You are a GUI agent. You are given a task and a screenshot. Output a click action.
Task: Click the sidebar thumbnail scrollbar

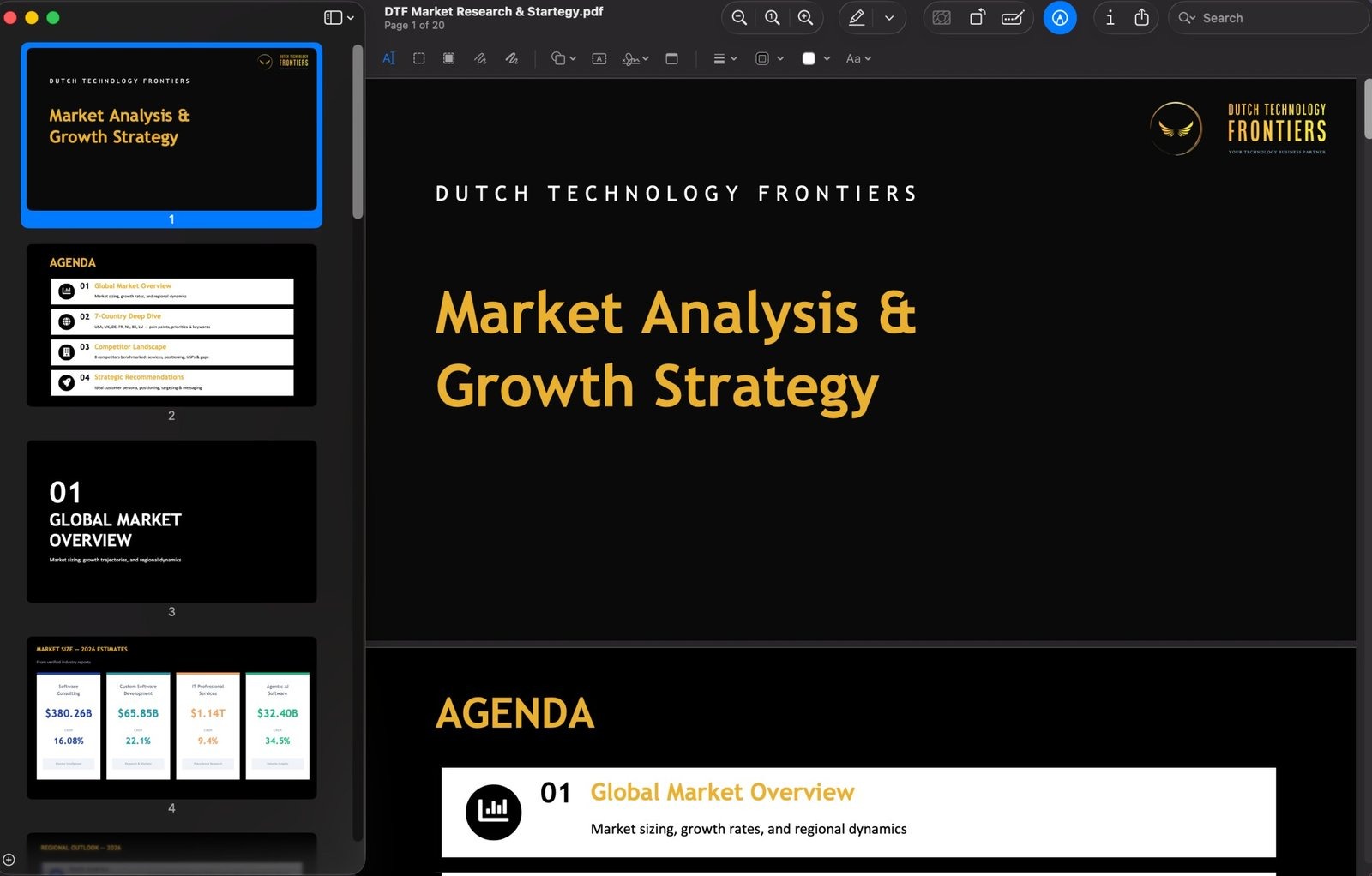point(358,133)
